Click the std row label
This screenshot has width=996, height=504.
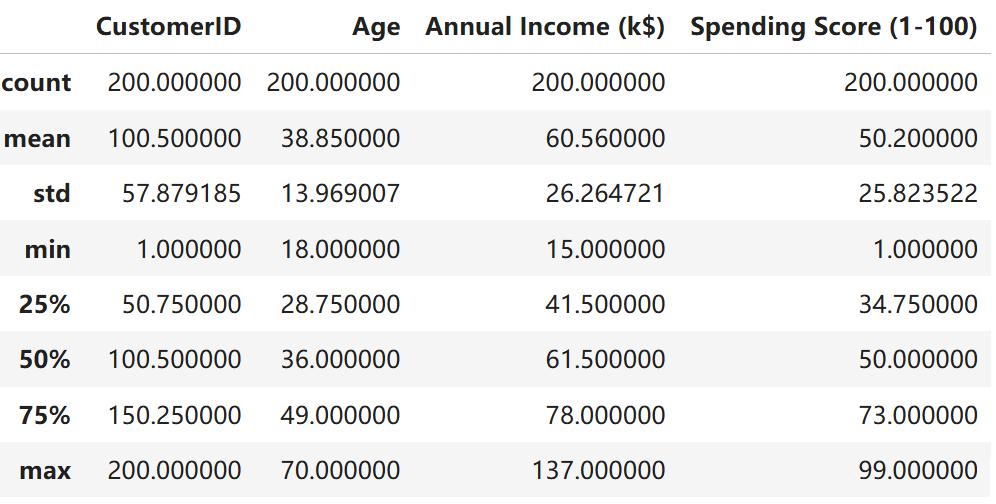(52, 193)
